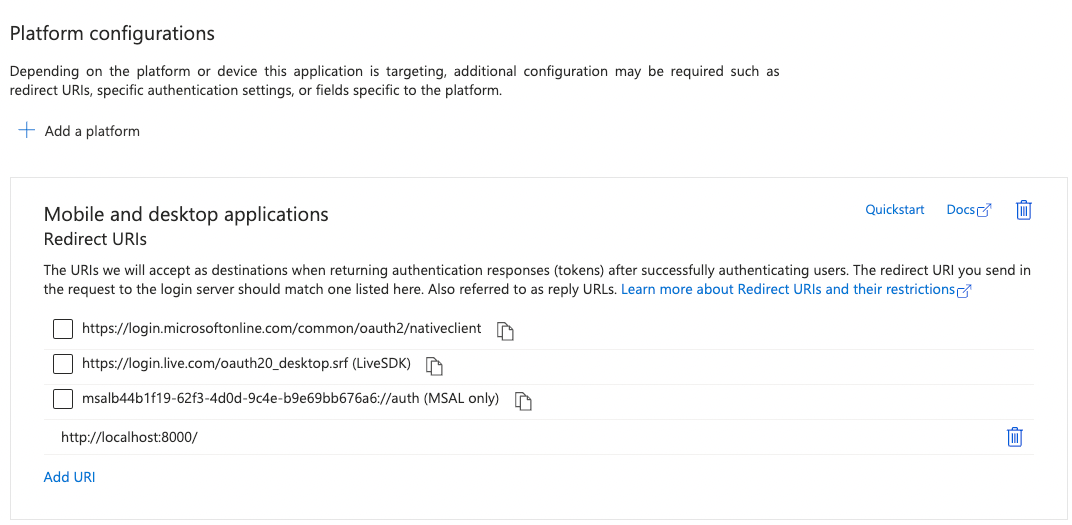
Task: Delete the Mobile and desktop applications platform
Action: pos(1023,210)
